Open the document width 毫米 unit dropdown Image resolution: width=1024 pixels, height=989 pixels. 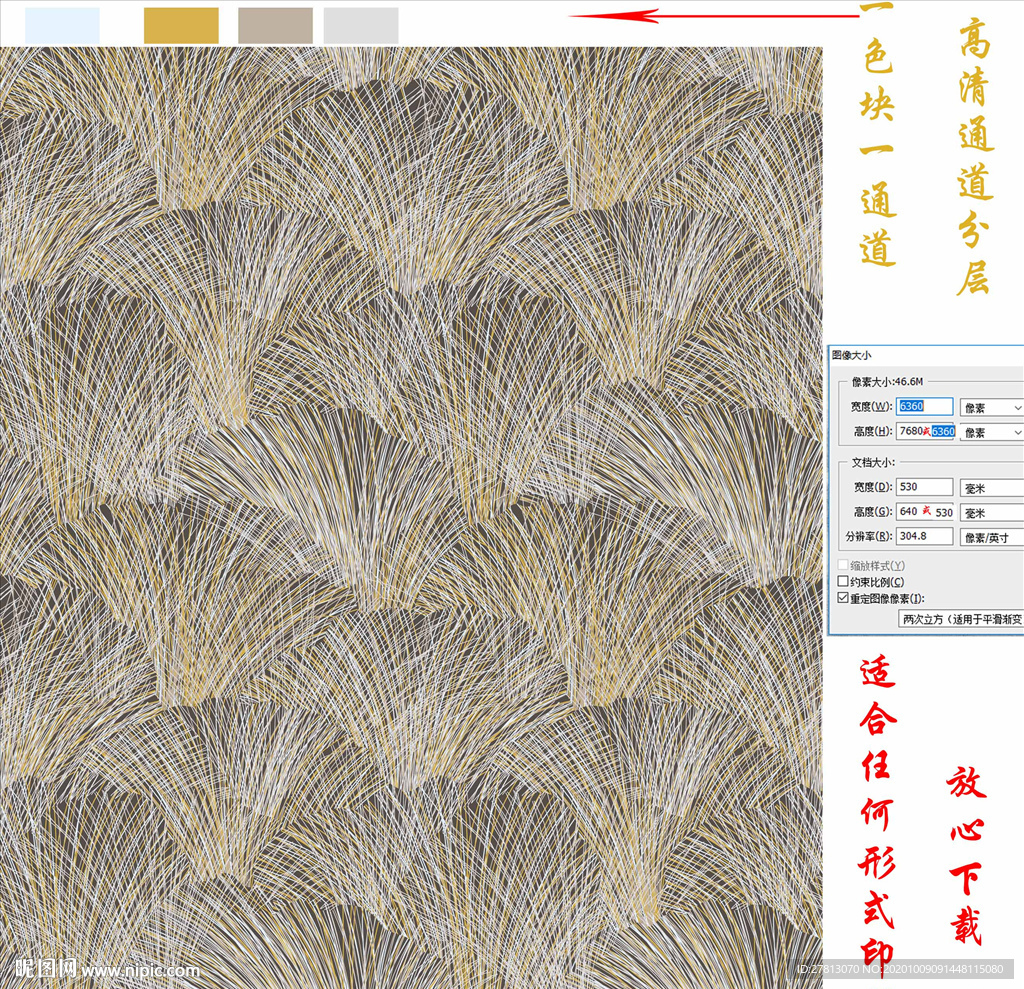pyautogui.click(x=991, y=487)
